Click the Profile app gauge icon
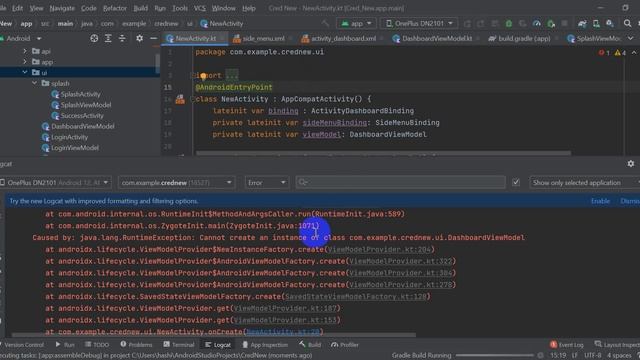This screenshot has height=360, width=640. [537, 24]
